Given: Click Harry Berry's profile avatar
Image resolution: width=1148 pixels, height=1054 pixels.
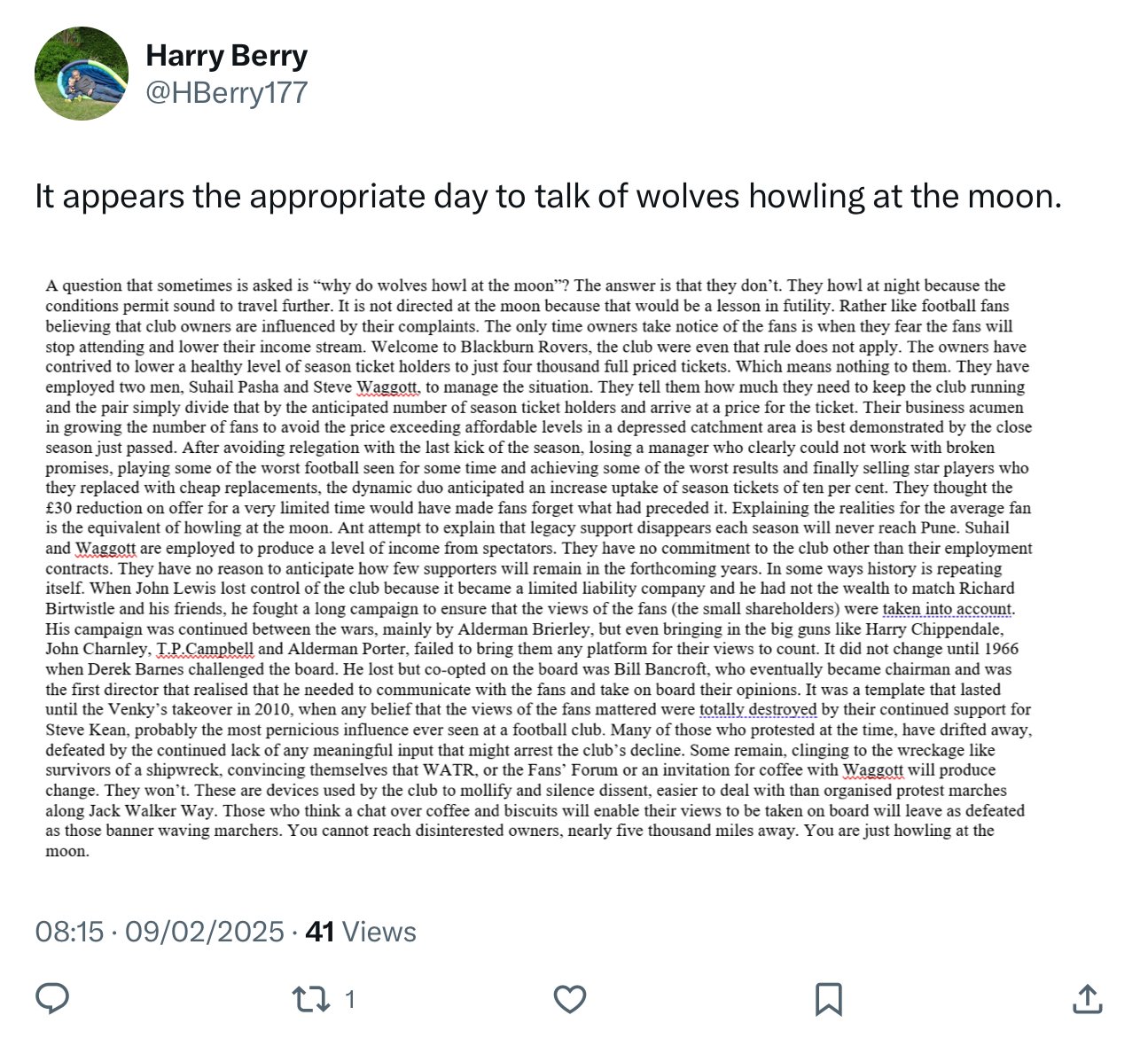Looking at the screenshot, I should pyautogui.click(x=82, y=74).
